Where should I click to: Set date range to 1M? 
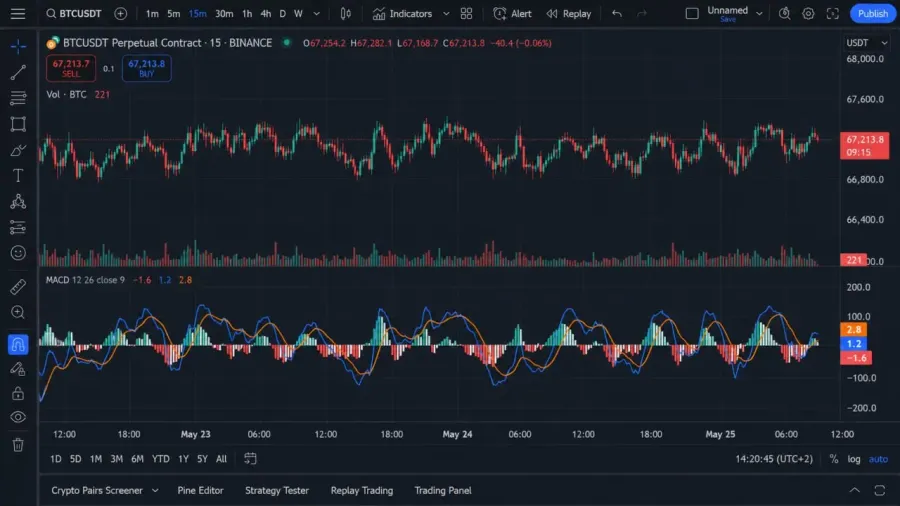coord(95,459)
